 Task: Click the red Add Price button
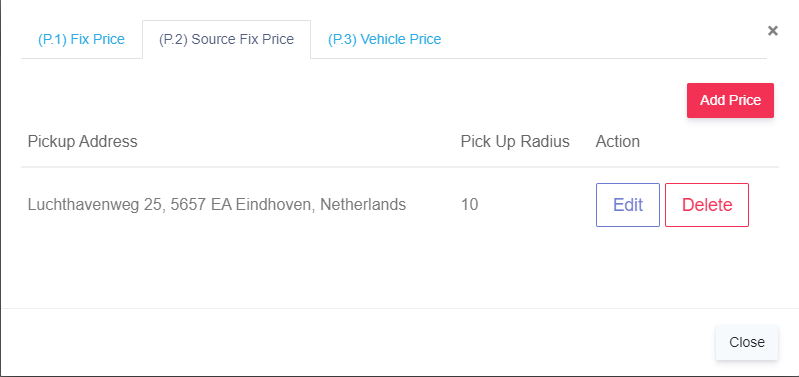pyautogui.click(x=730, y=100)
